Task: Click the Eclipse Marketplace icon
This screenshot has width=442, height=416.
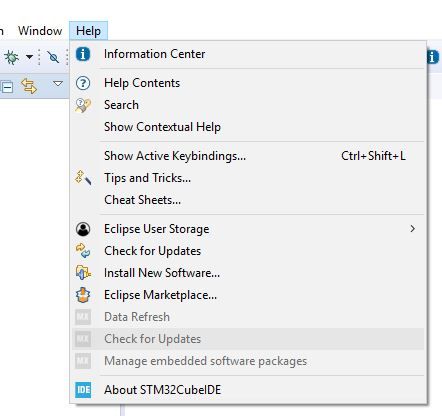Action: point(83,295)
